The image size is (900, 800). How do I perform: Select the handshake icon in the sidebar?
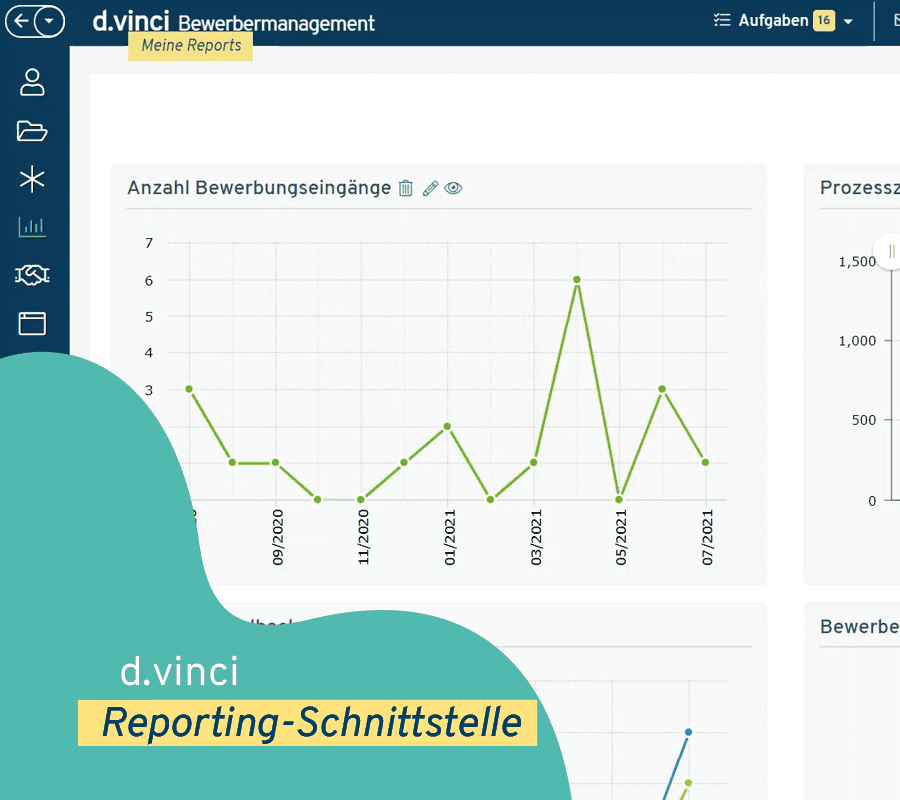point(32,275)
